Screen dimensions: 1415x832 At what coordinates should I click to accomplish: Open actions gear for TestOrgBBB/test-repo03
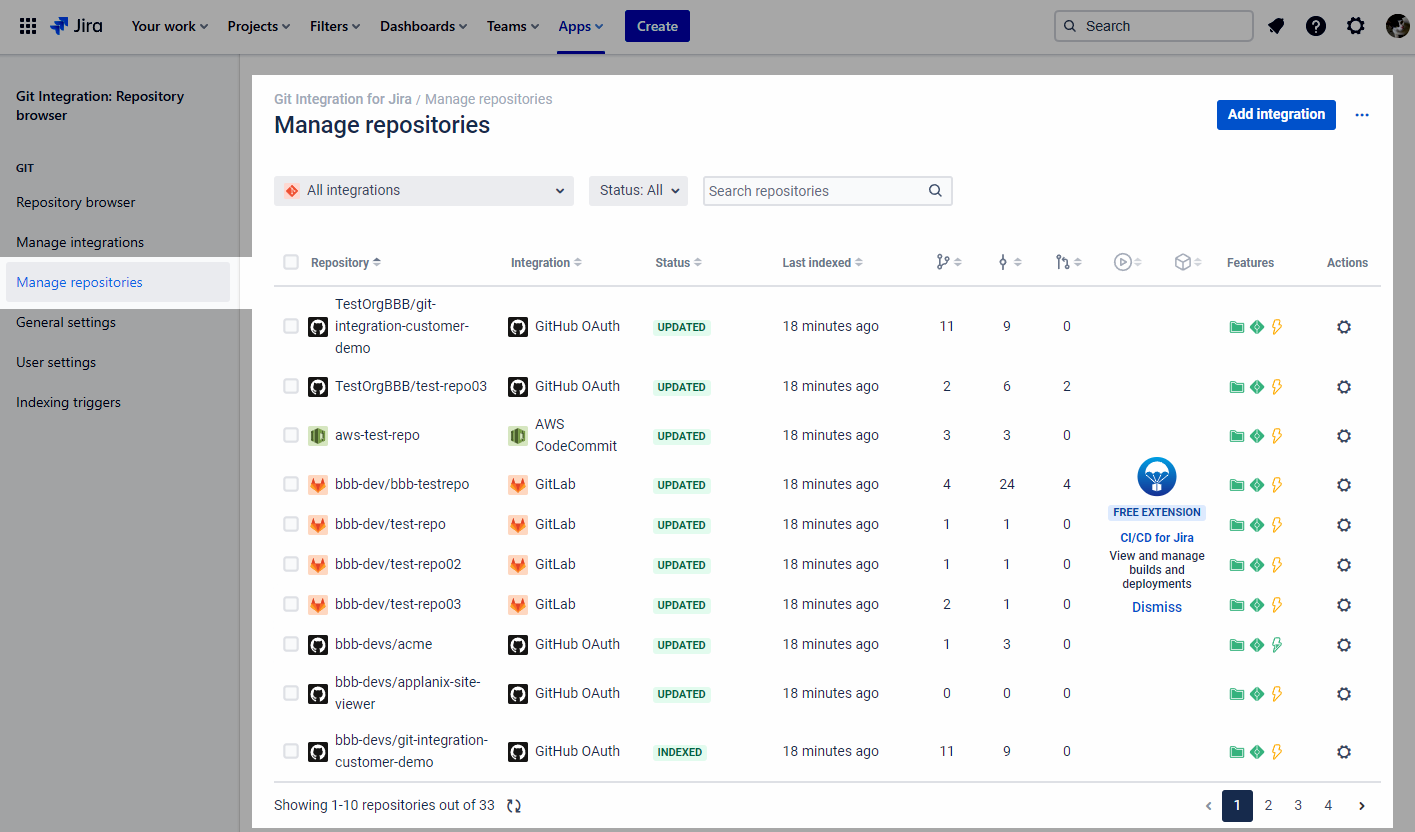click(x=1344, y=387)
